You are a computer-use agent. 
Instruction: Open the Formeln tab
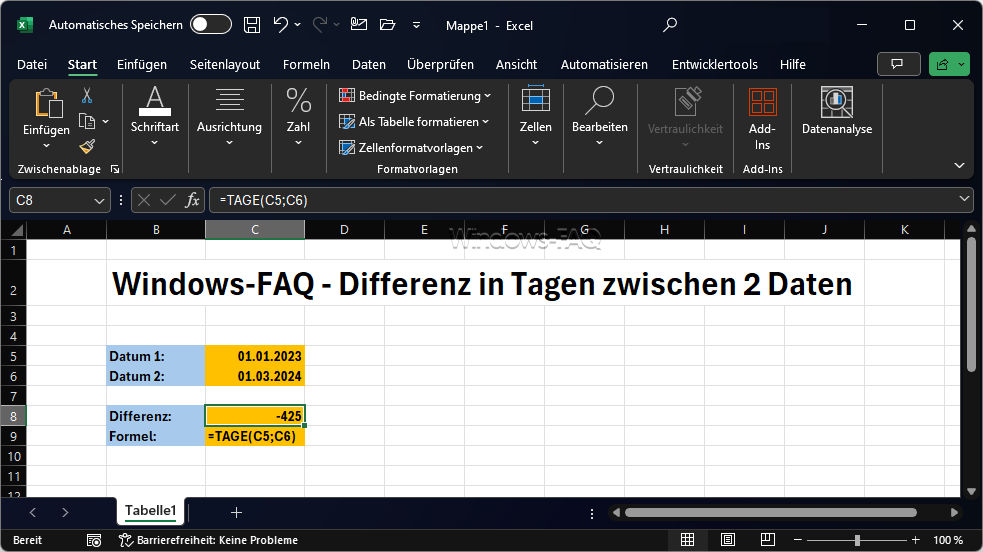coord(306,65)
